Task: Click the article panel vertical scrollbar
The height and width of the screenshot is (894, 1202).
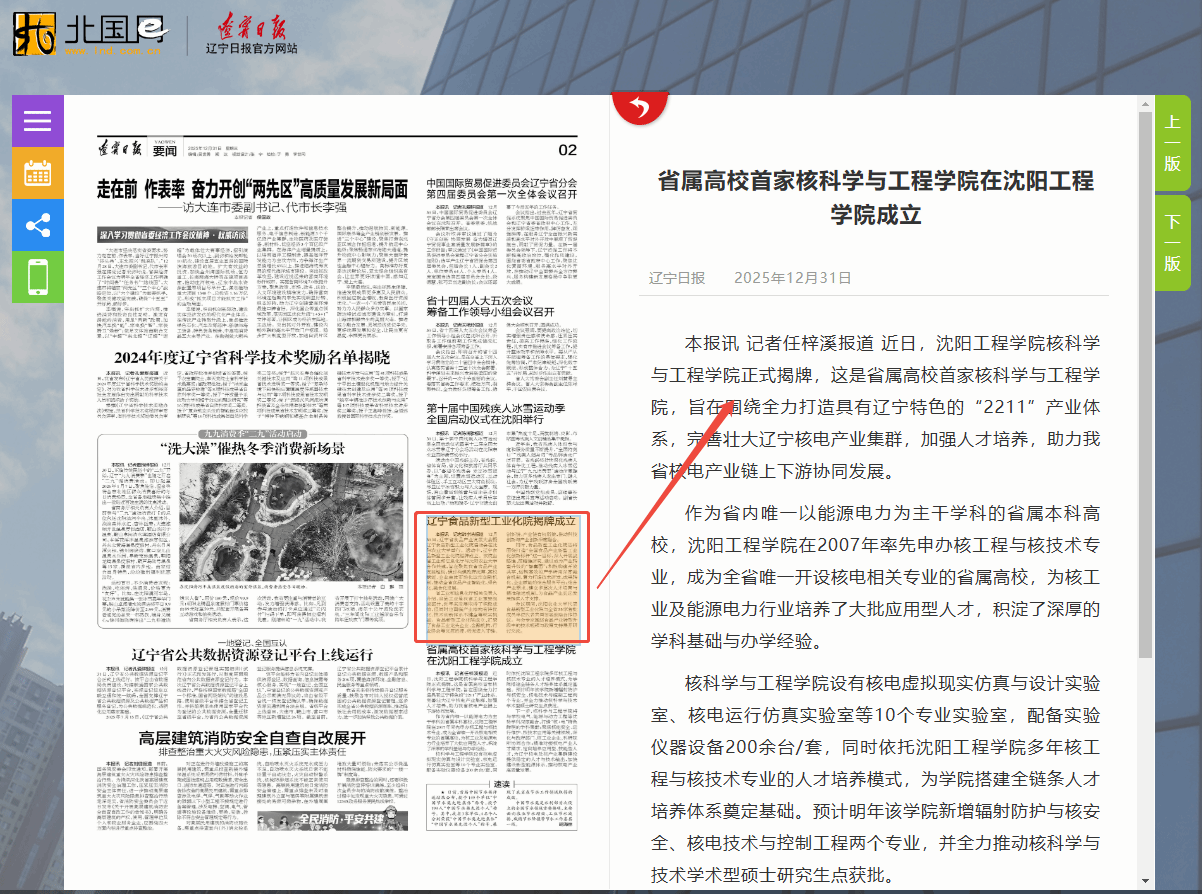Action: tap(1144, 400)
